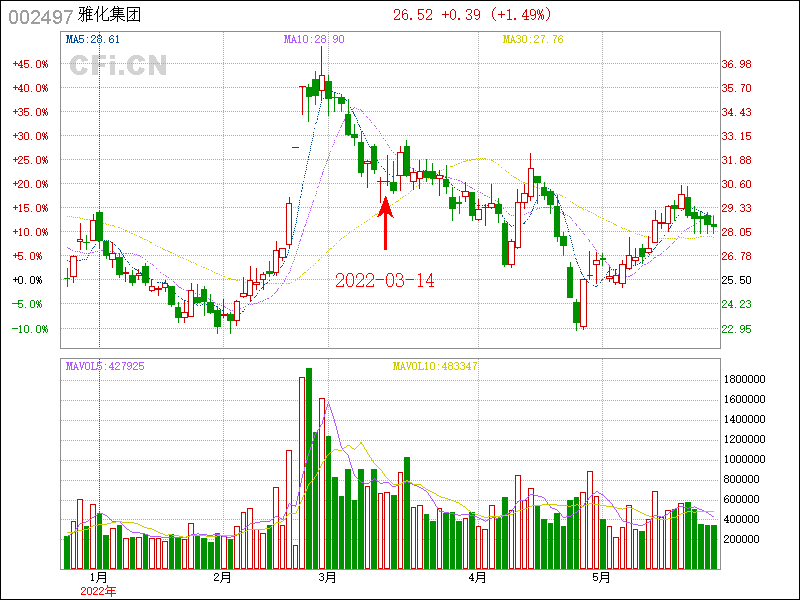Click the 28.05 price axis label

pos(736,232)
